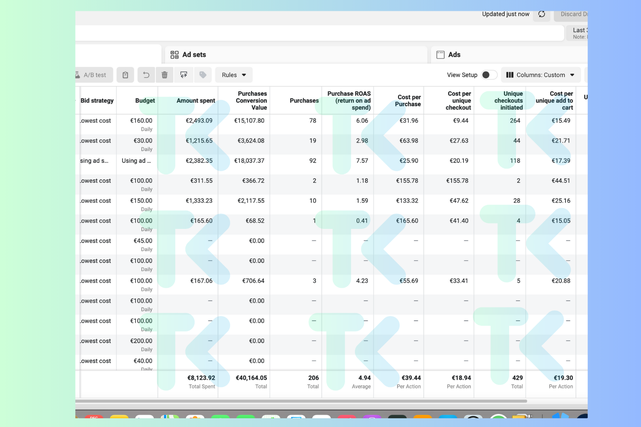641x427 pixels.
Task: Click the Purchase ROAS column header
Action: 348,100
